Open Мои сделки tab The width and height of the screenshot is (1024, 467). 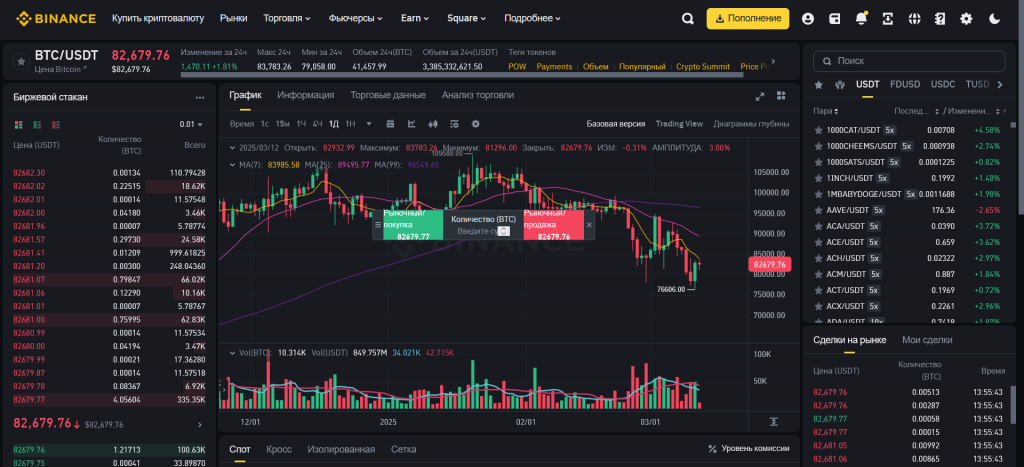[x=927, y=340]
